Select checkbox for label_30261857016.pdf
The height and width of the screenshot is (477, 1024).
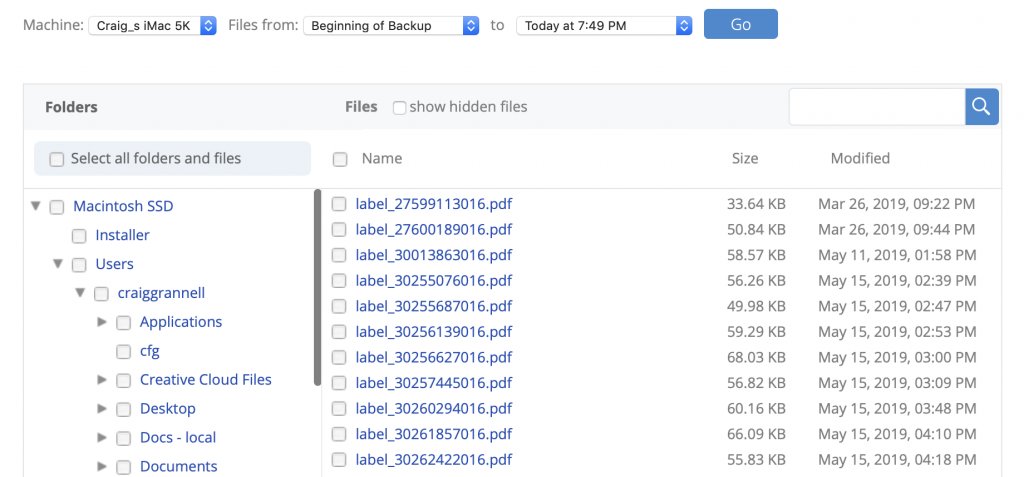pyautogui.click(x=338, y=435)
